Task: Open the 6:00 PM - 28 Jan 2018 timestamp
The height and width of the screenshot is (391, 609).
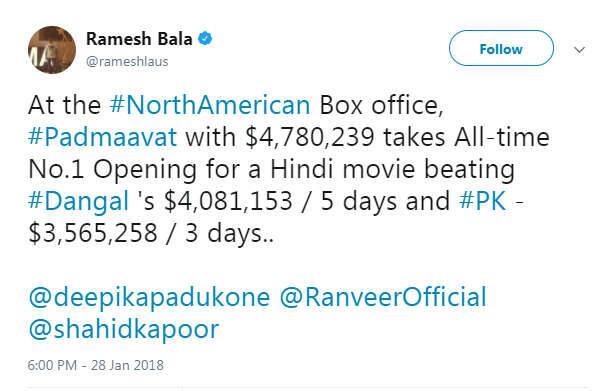Action: click(x=96, y=365)
